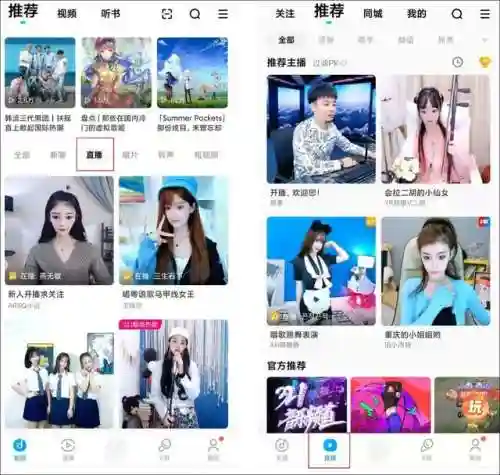Tap the 新人开播求关注 title text
The image size is (500, 475).
point(36,294)
